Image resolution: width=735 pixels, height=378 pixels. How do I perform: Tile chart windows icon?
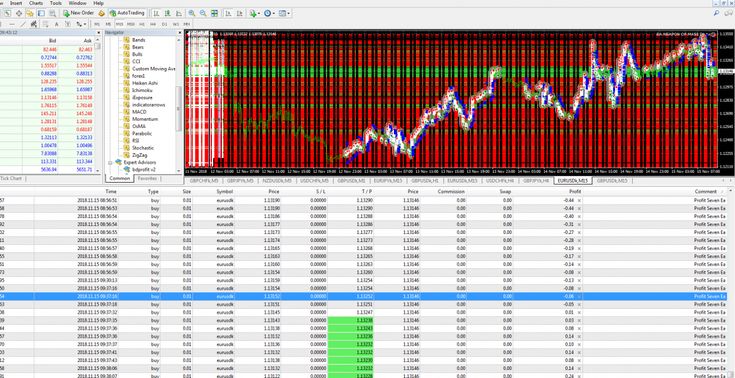click(x=214, y=13)
